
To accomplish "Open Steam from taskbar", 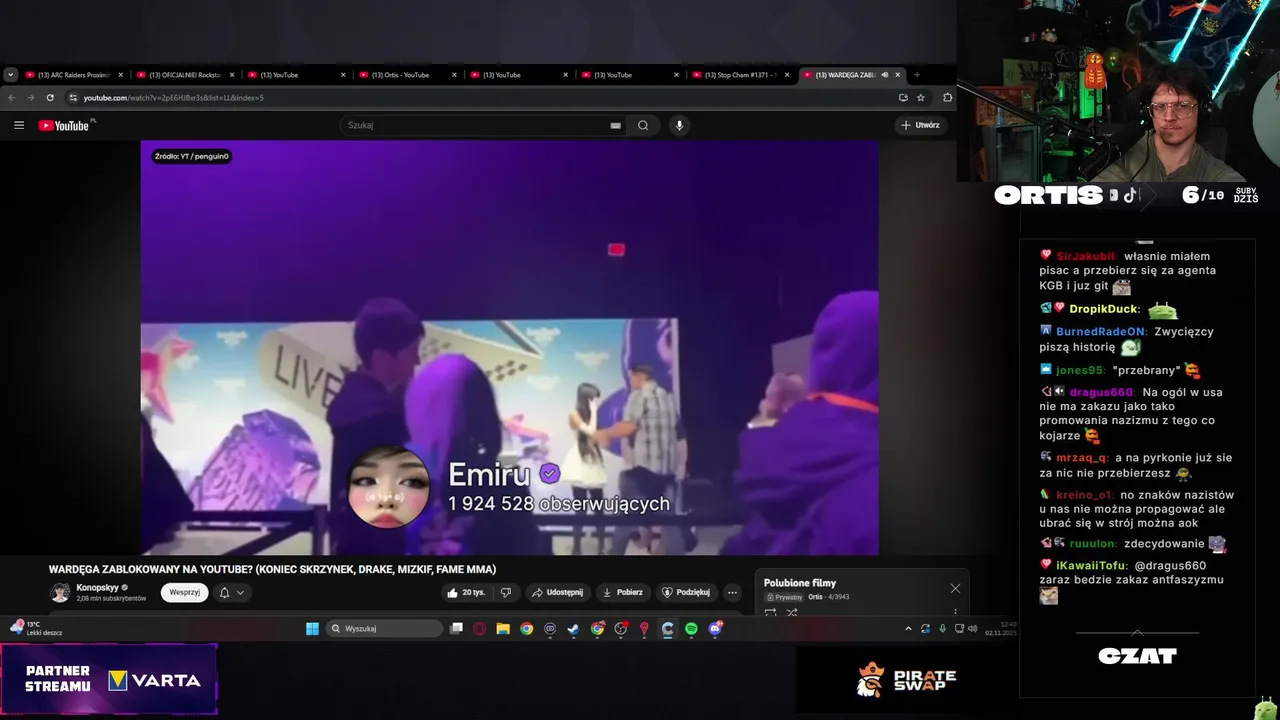I will tap(573, 628).
